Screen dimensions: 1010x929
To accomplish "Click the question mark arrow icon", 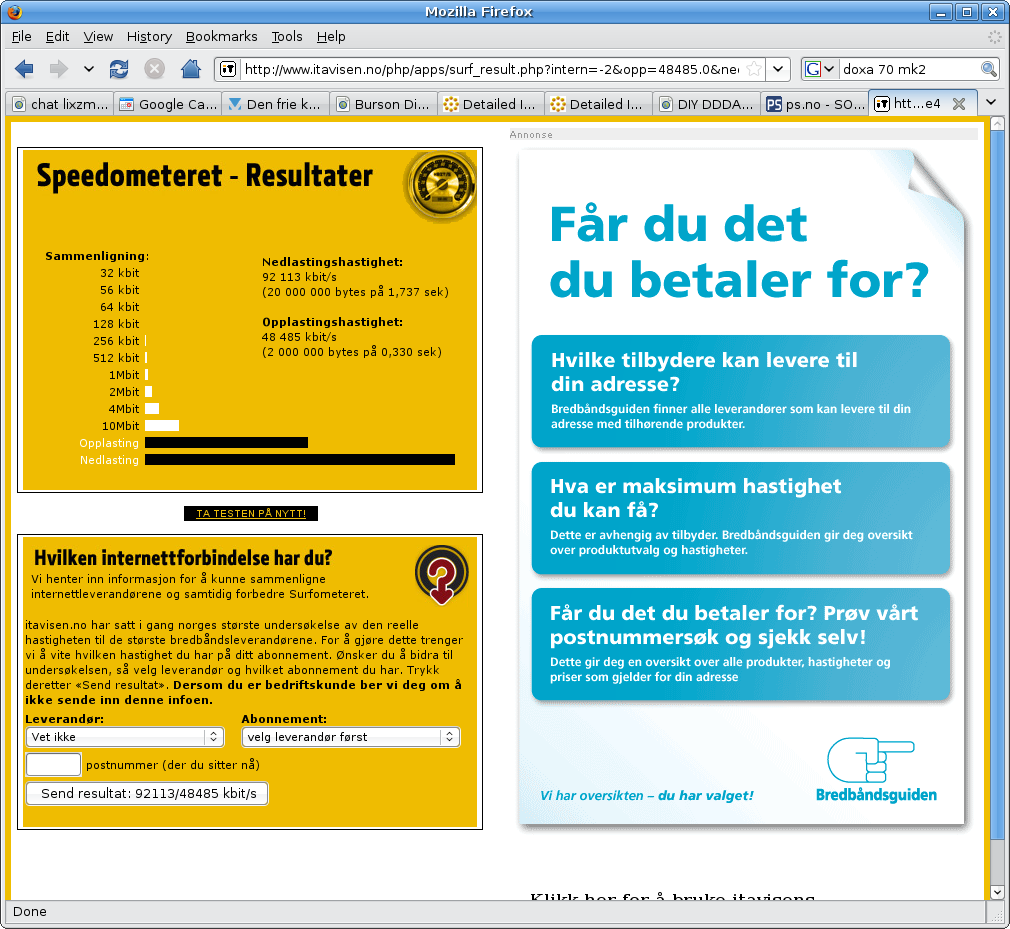I will click(x=441, y=575).
